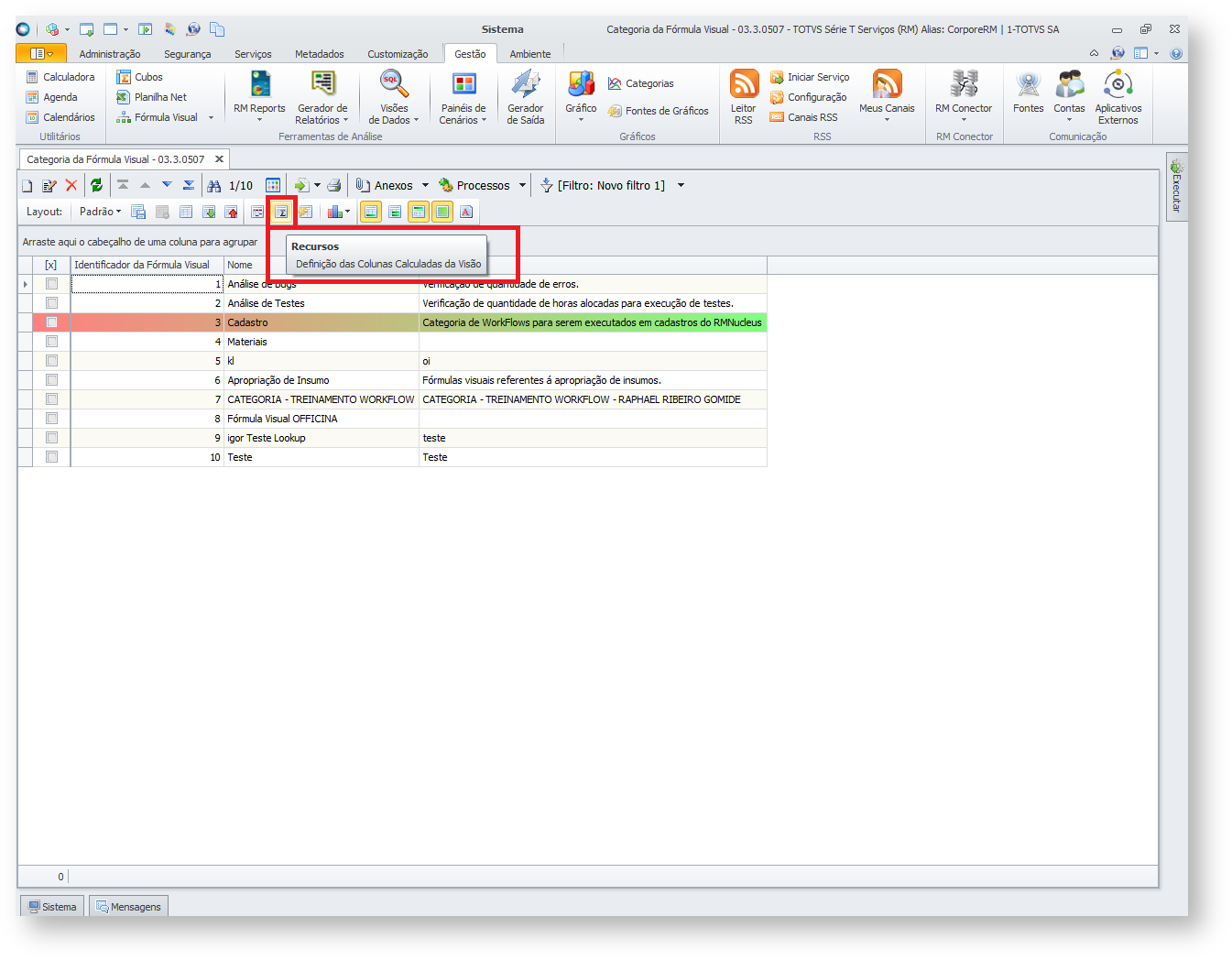Tick the checkbox for row Análise de Testes
1232x960 pixels.
click(51, 303)
